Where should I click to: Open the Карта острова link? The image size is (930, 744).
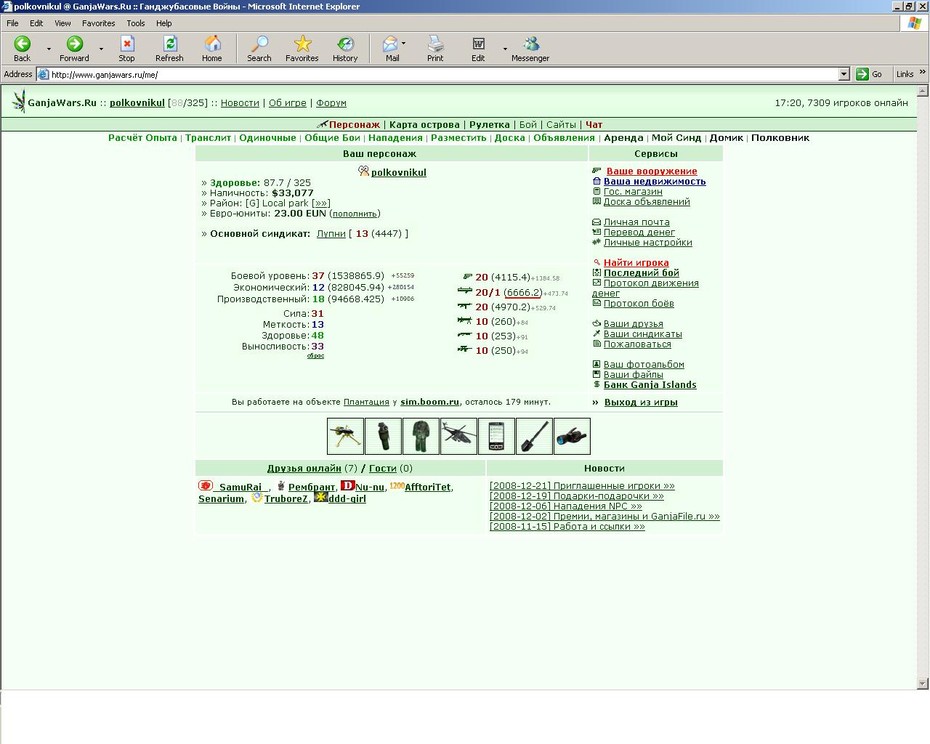pos(424,125)
